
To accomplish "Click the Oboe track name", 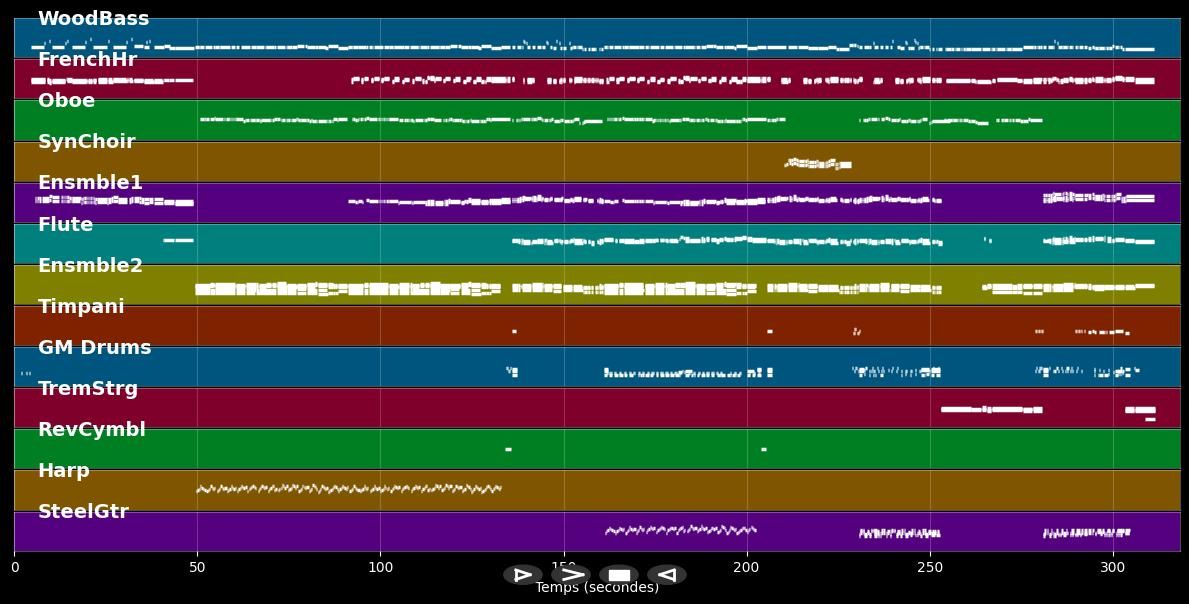I will click(x=66, y=101).
